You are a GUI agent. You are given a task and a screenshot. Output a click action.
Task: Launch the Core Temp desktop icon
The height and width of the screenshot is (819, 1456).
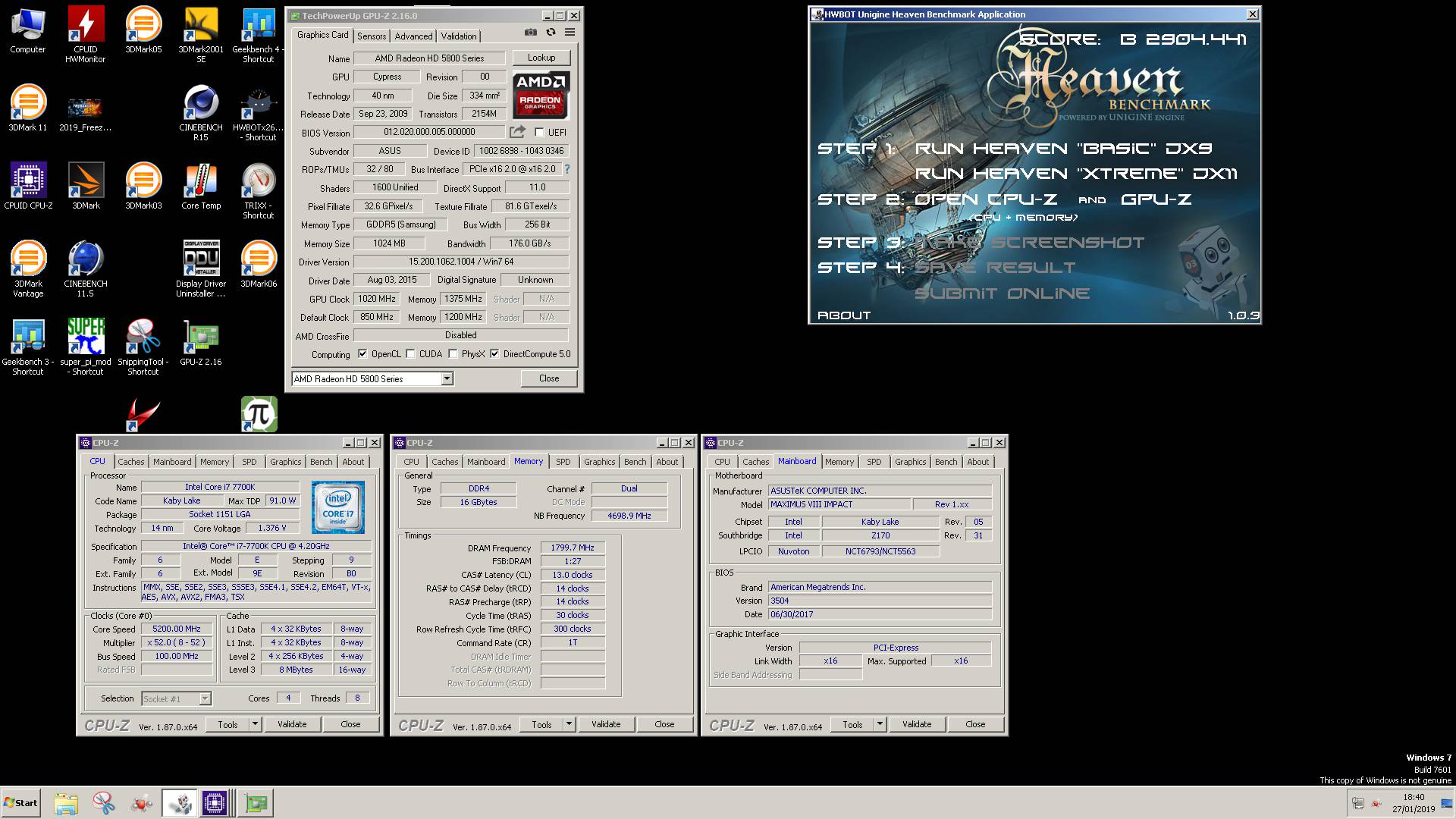pyautogui.click(x=201, y=186)
